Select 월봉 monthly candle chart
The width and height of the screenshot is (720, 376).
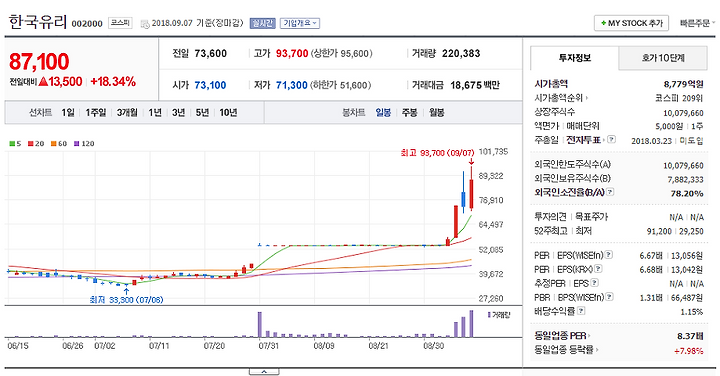436,112
